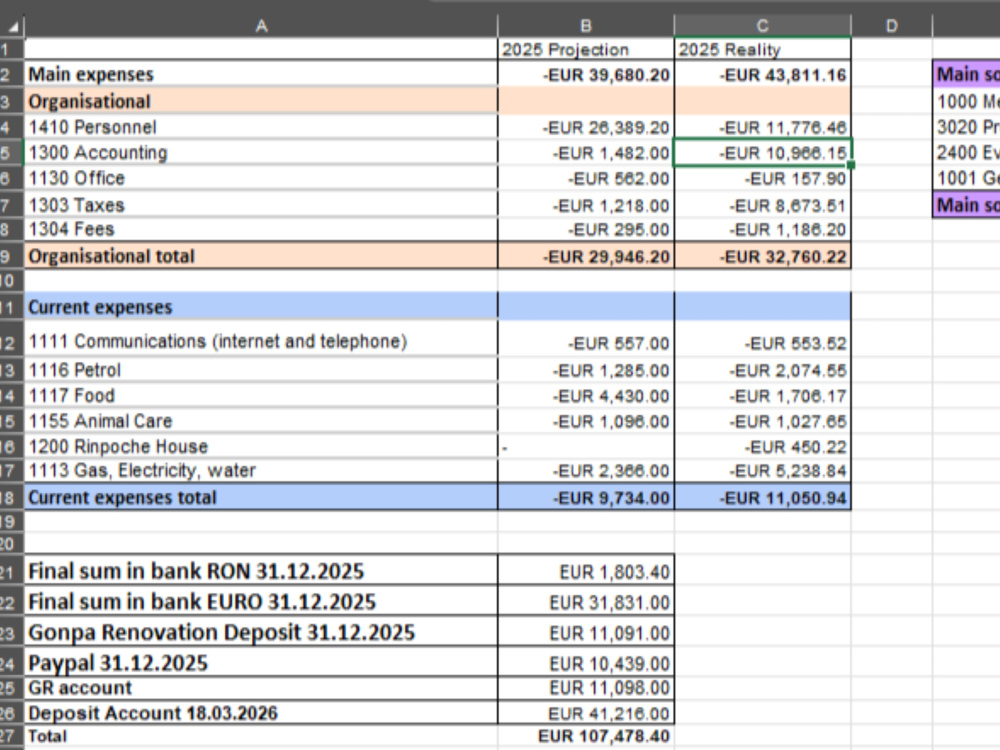
Task: Select the 'Current expenses' heading cell
Action: click(x=261, y=307)
